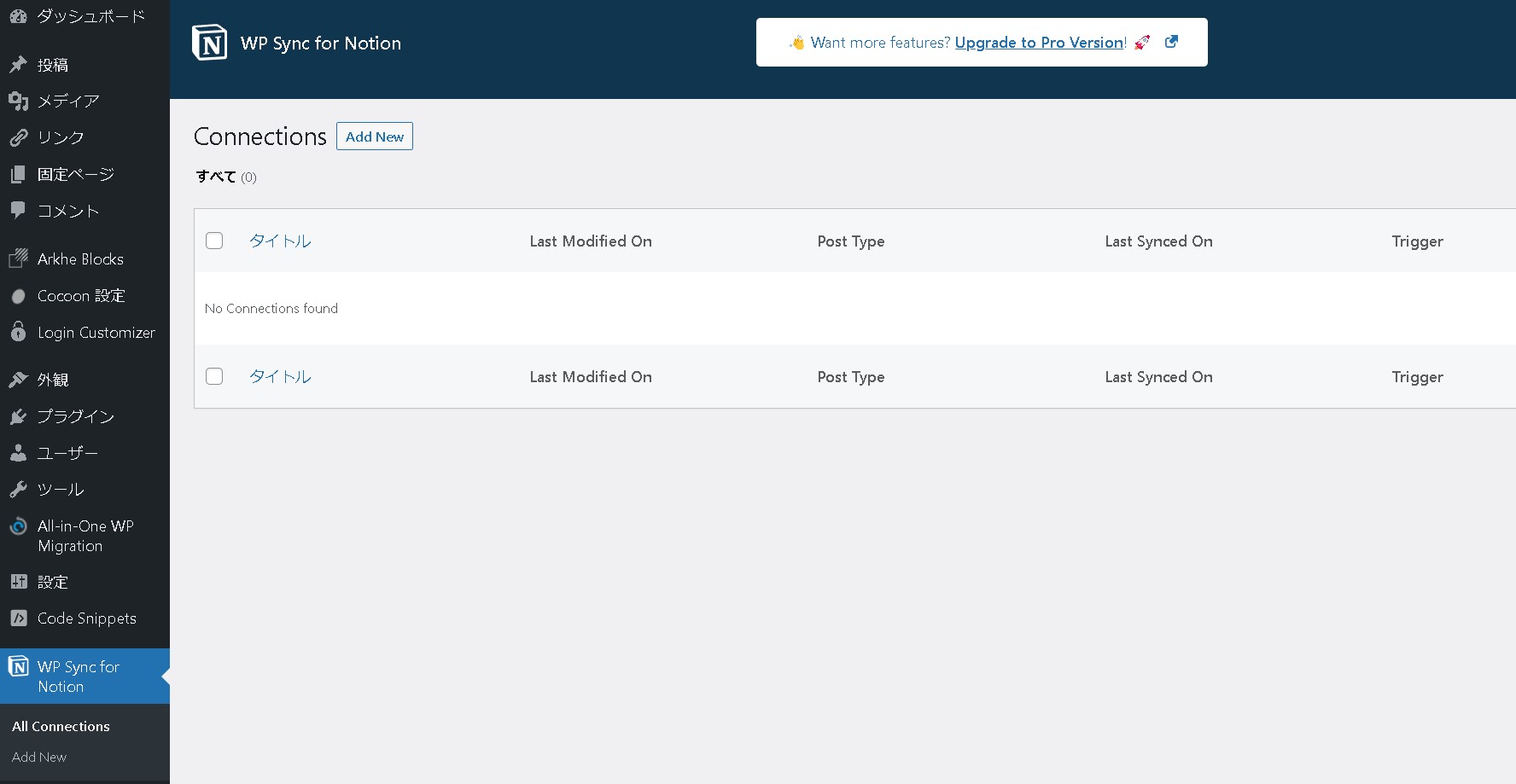Select the Arkhe Blocks sidebar icon

click(x=17, y=258)
